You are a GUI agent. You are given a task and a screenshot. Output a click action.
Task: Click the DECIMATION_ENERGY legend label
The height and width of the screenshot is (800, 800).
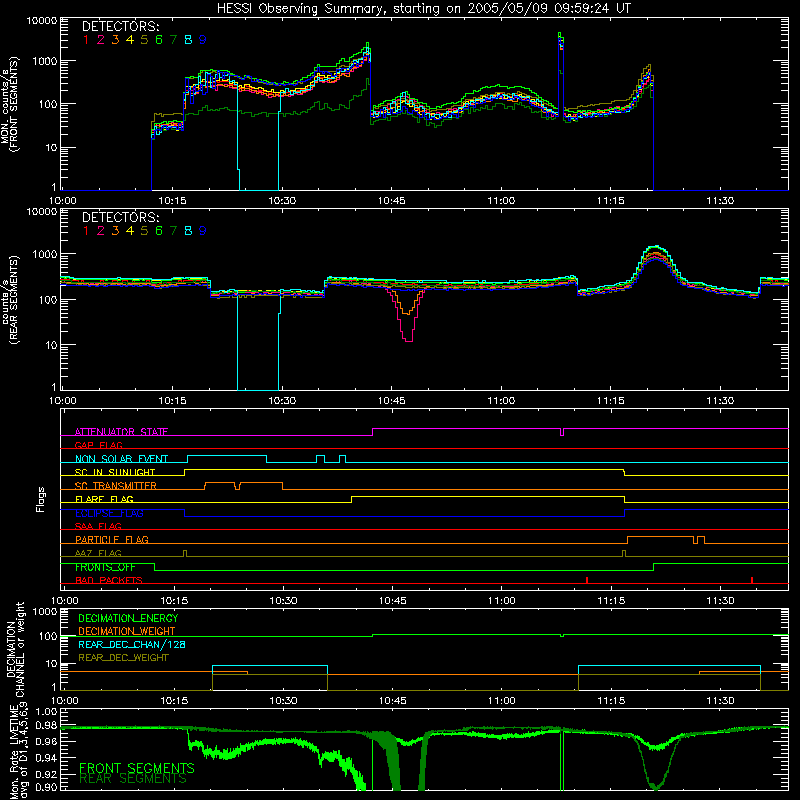pos(128,618)
